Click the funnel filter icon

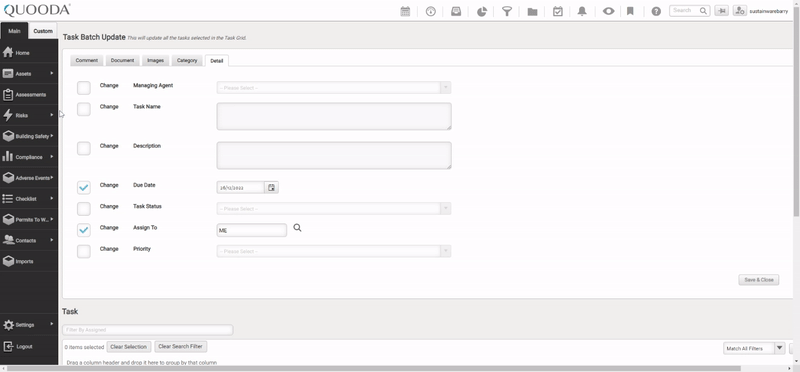click(507, 11)
